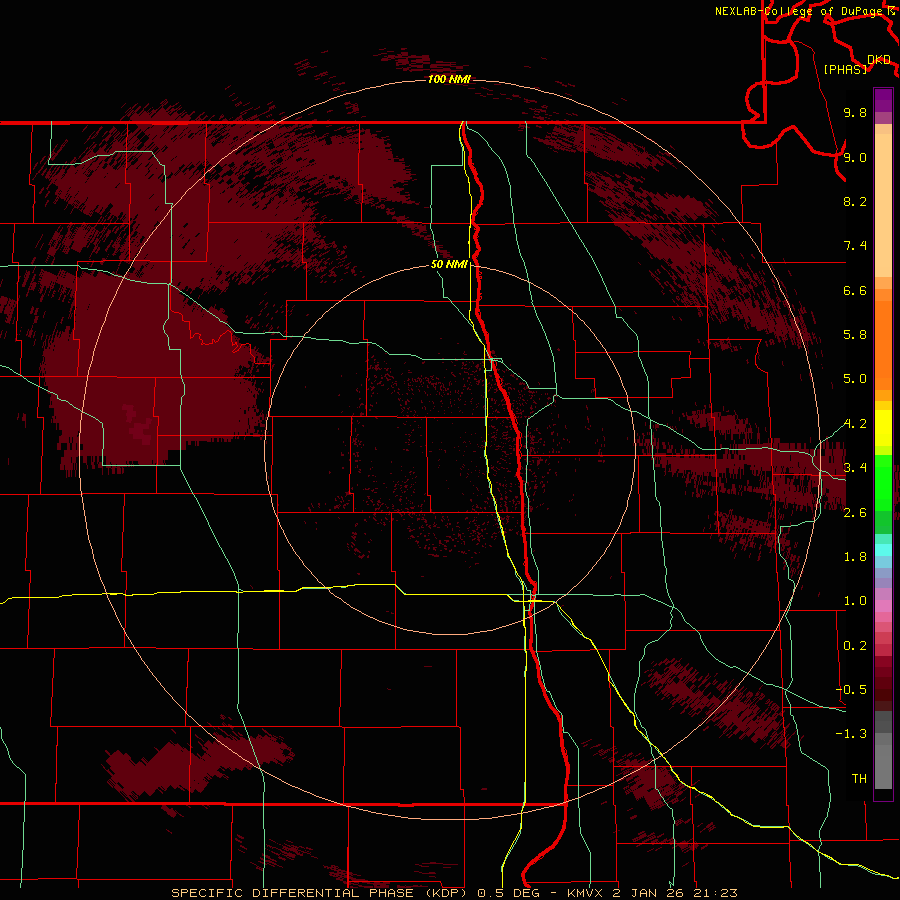
Task: Click the 2 JAN 26 date text
Action: point(650,893)
